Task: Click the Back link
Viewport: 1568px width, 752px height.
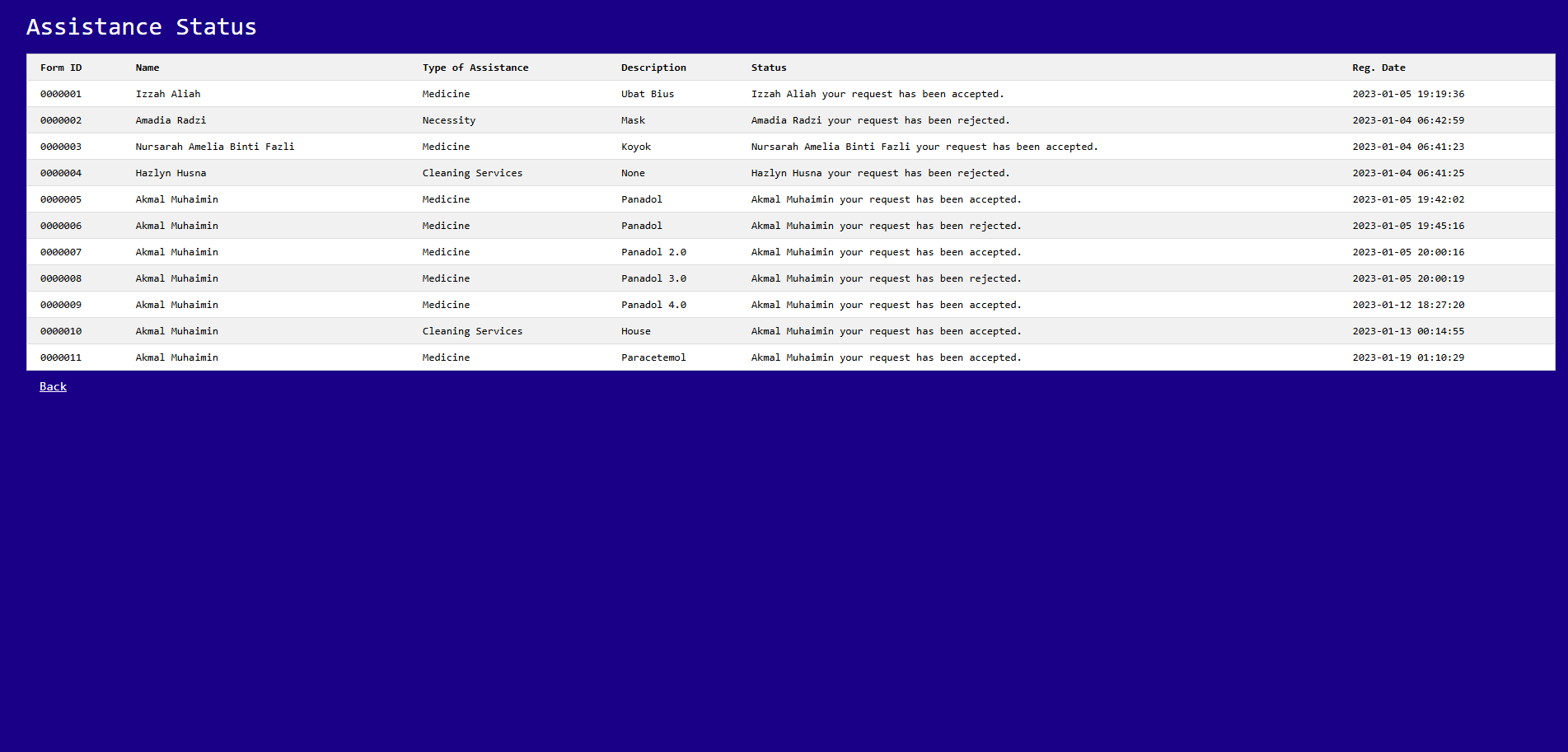Action: pos(53,386)
